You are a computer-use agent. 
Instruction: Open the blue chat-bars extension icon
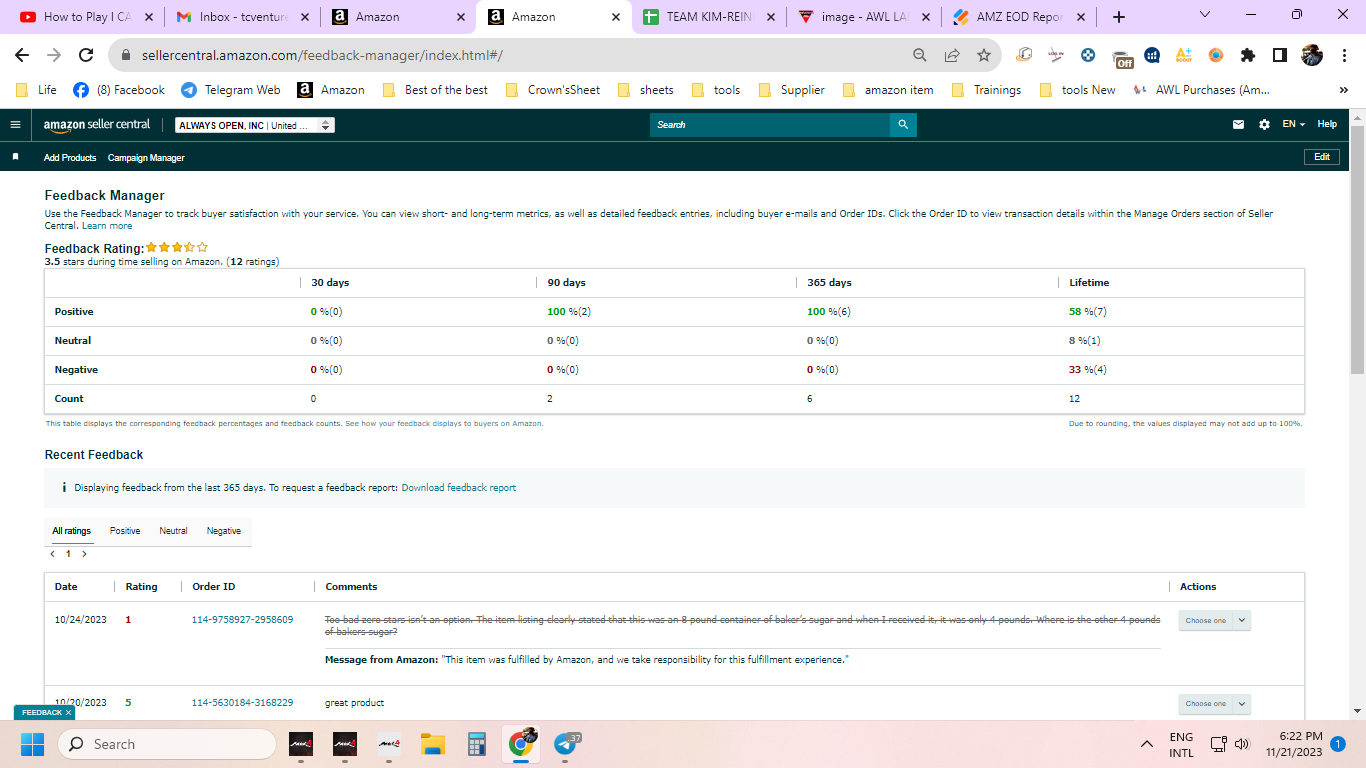pyautogui.click(x=1152, y=56)
